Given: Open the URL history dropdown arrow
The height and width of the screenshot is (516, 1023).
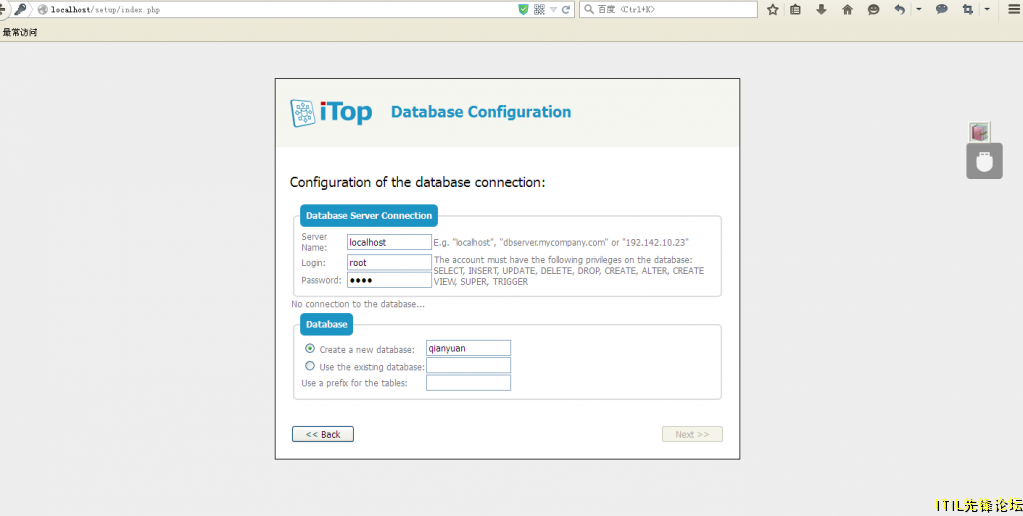Looking at the screenshot, I should [553, 10].
